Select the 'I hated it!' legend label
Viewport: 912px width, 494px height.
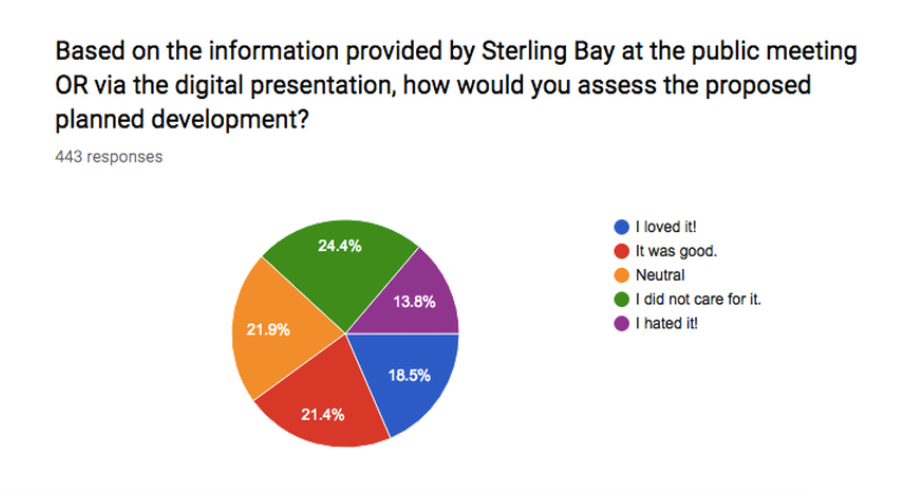click(x=667, y=324)
